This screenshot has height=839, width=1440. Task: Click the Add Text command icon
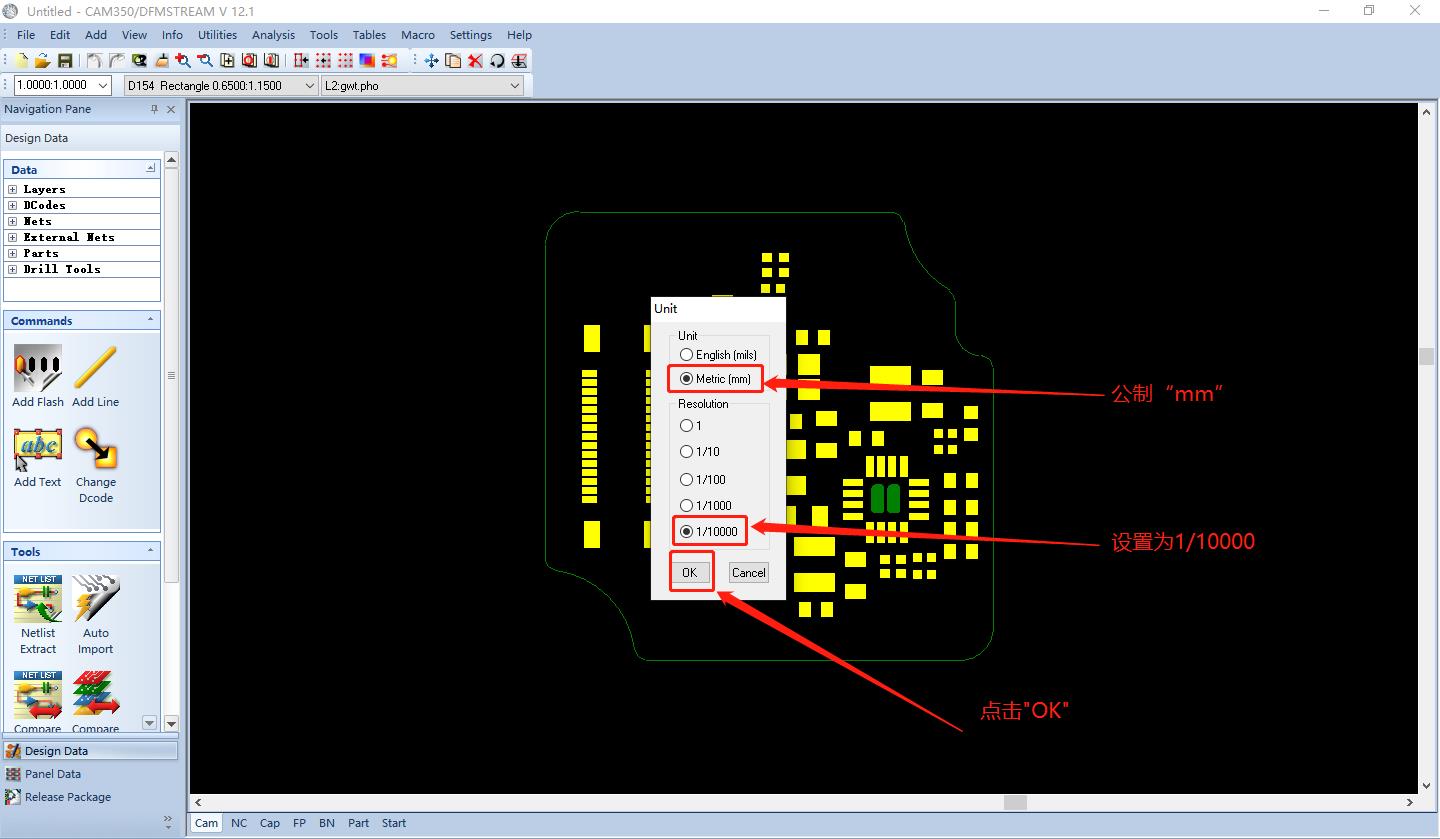pyautogui.click(x=38, y=449)
